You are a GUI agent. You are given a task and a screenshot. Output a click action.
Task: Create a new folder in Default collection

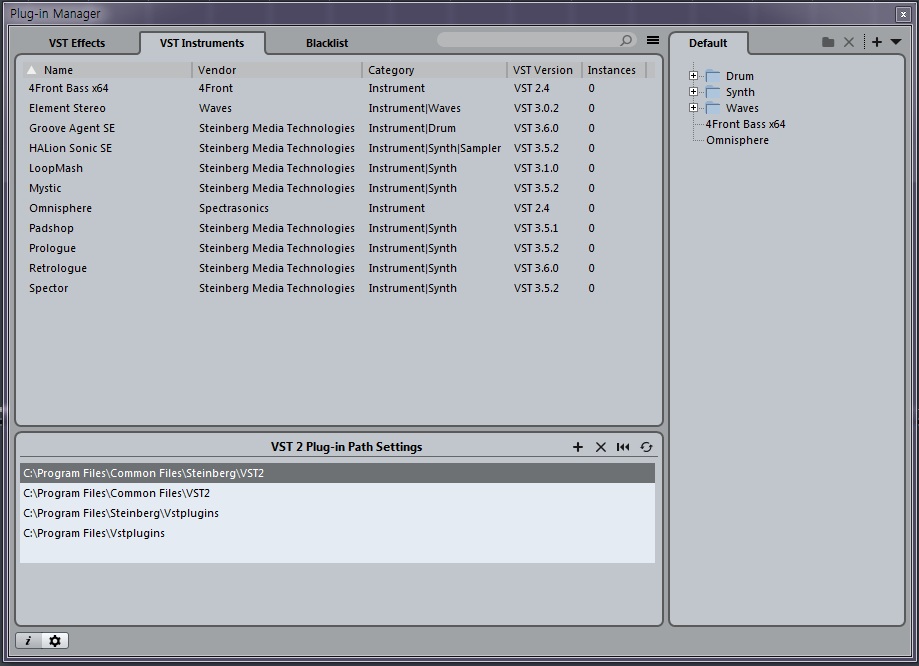pyautogui.click(x=828, y=42)
